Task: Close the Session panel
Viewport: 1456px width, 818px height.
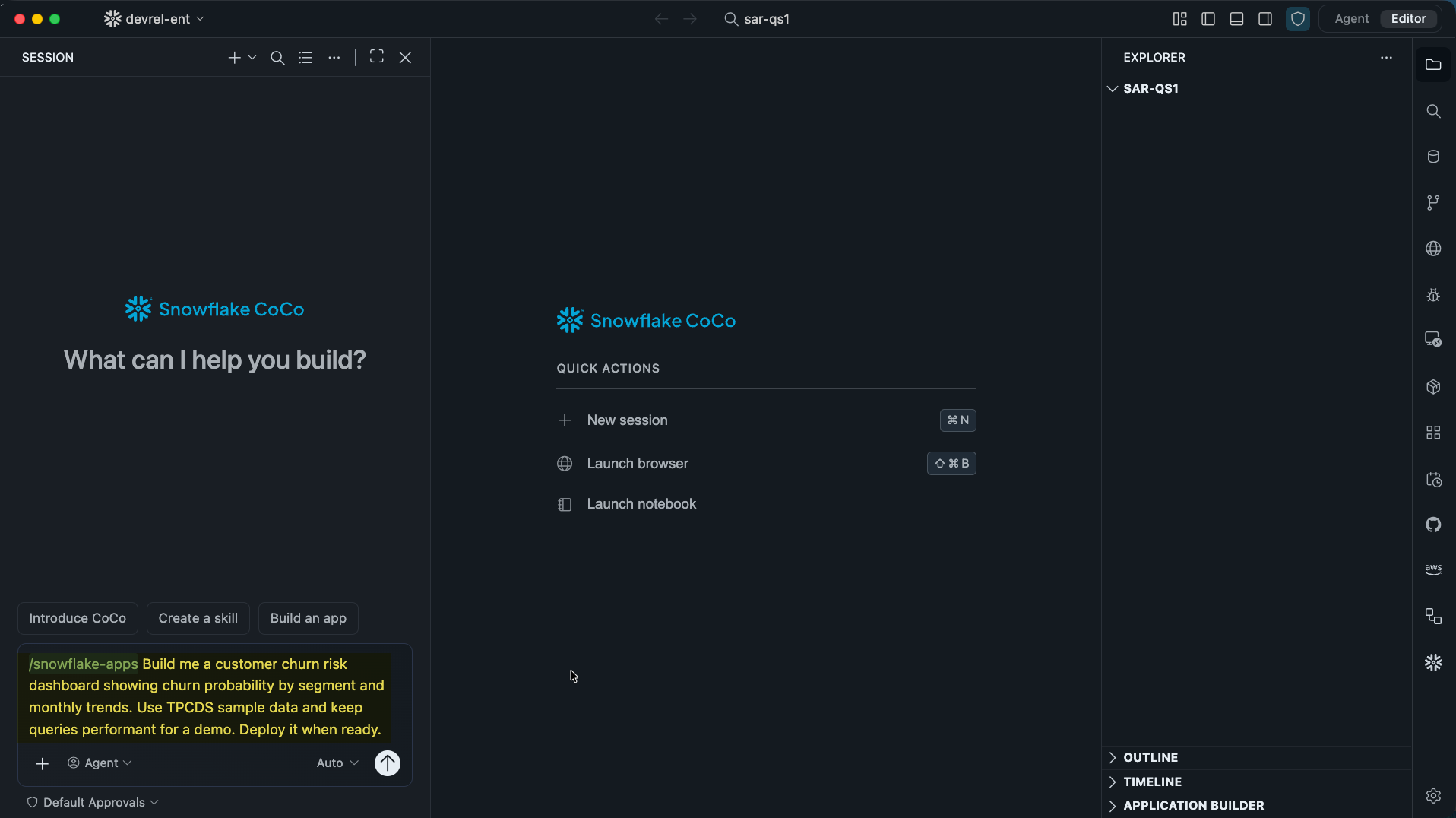Action: tap(405, 58)
